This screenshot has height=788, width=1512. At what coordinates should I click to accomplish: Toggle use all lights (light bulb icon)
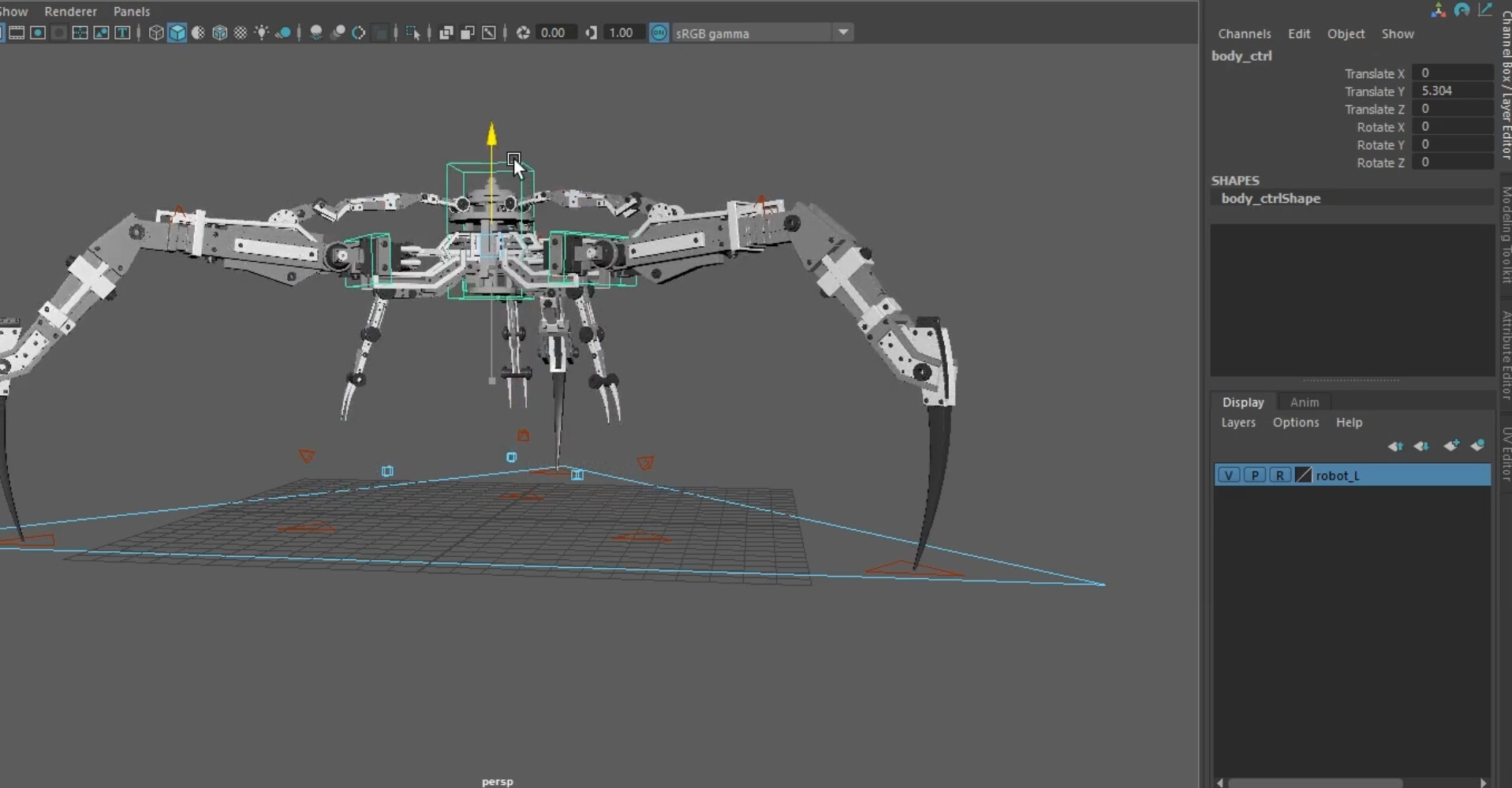pyautogui.click(x=262, y=32)
